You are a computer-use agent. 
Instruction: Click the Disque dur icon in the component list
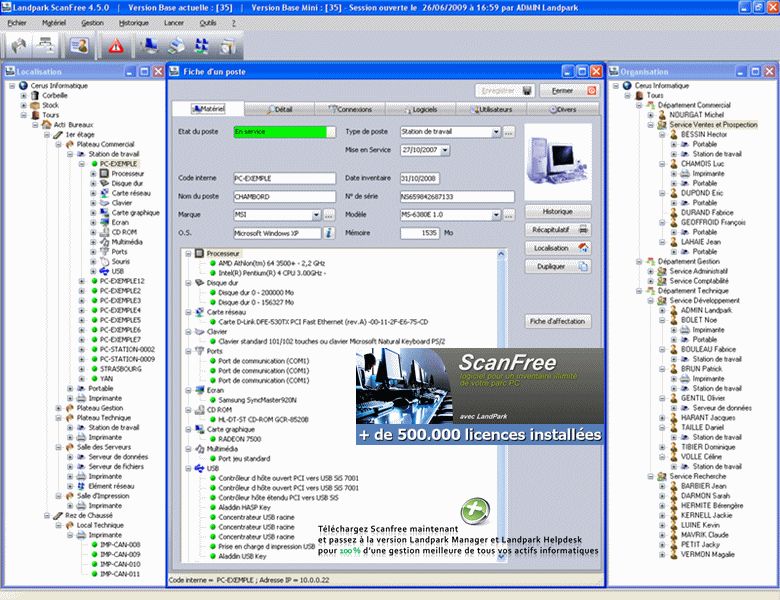[x=199, y=283]
